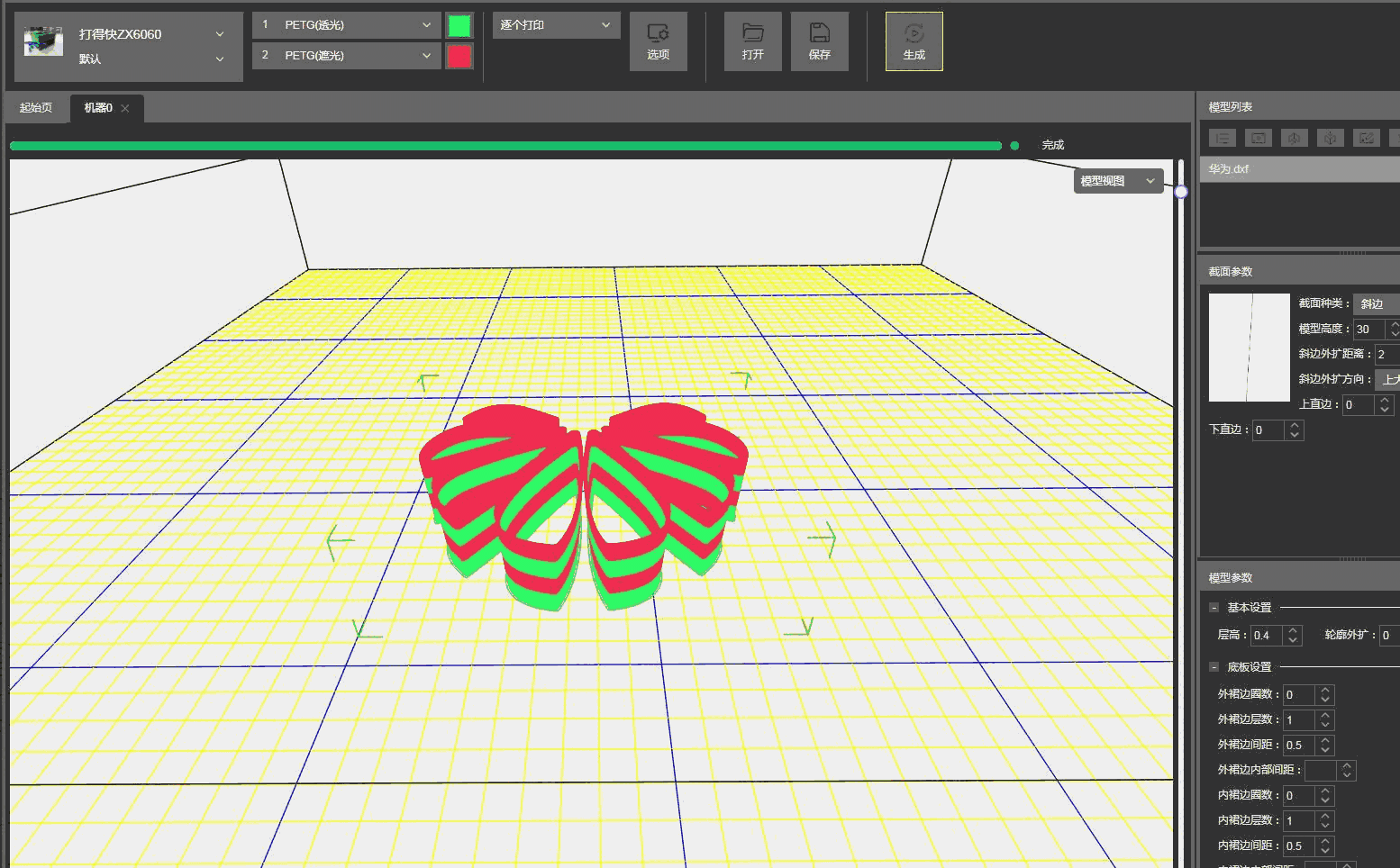Collapse the 底板设置 section
The height and width of the screenshot is (868, 1400).
[1214, 667]
